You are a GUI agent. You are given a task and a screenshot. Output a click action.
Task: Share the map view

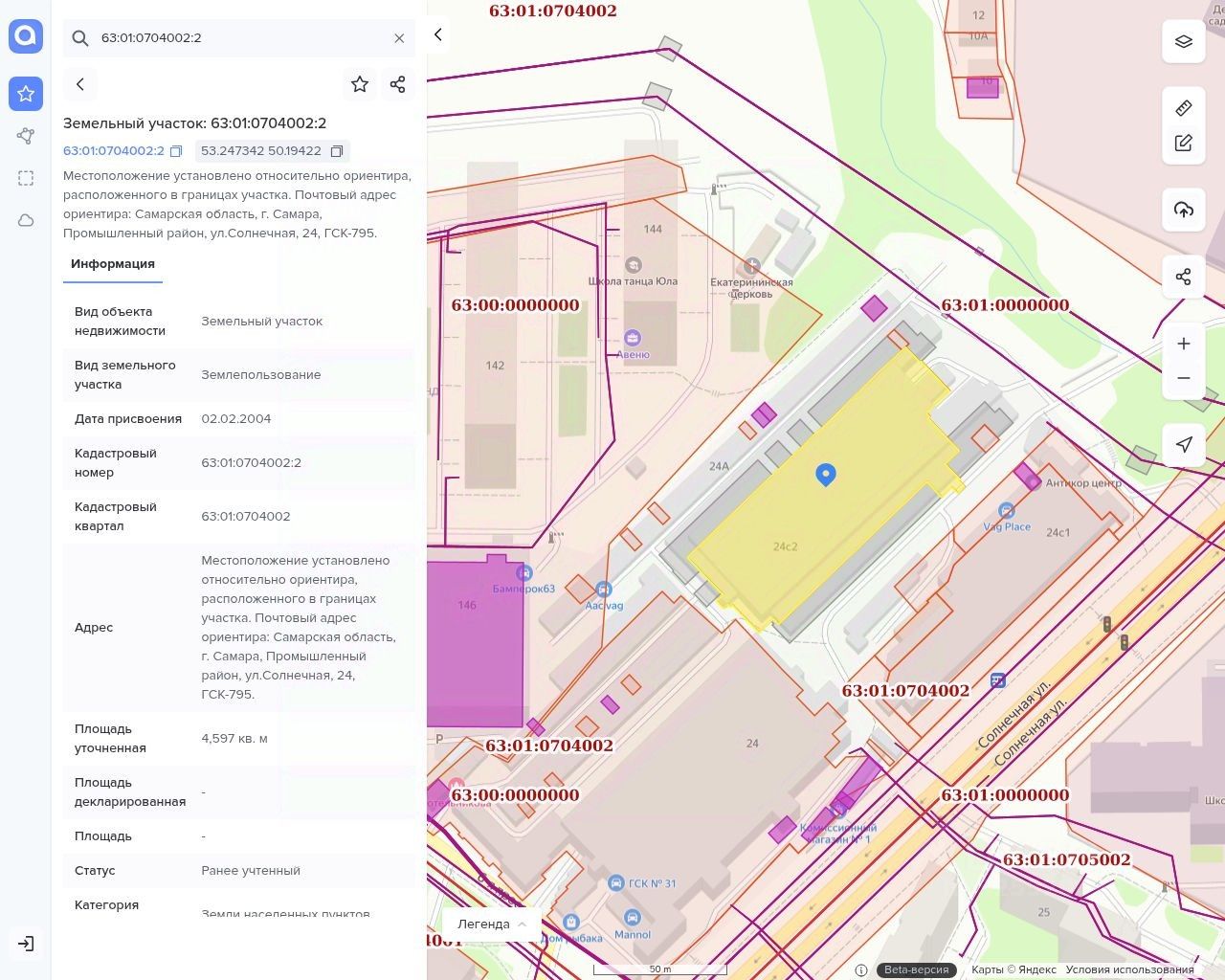1184,277
